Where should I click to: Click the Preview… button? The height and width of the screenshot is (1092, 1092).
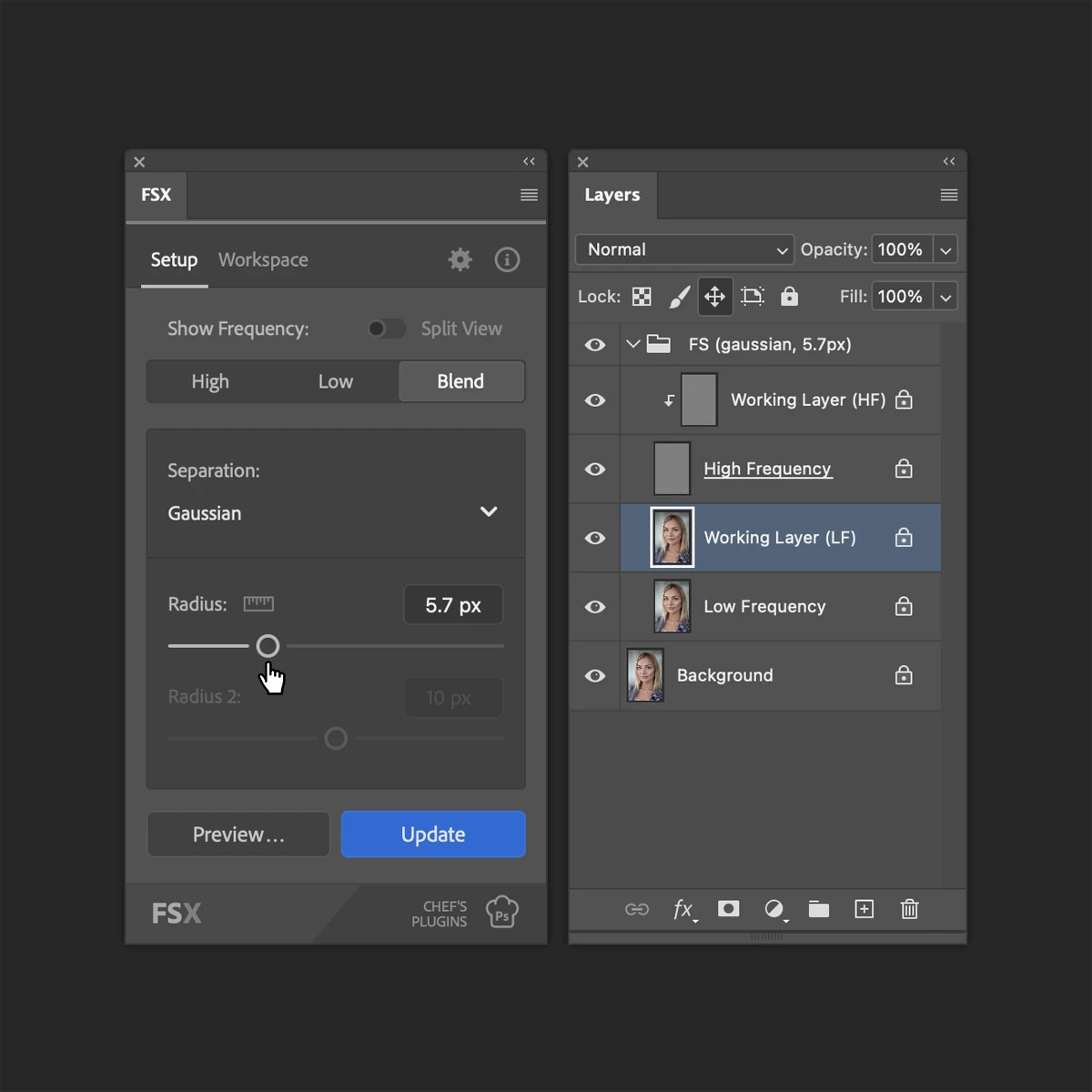pyautogui.click(x=238, y=834)
